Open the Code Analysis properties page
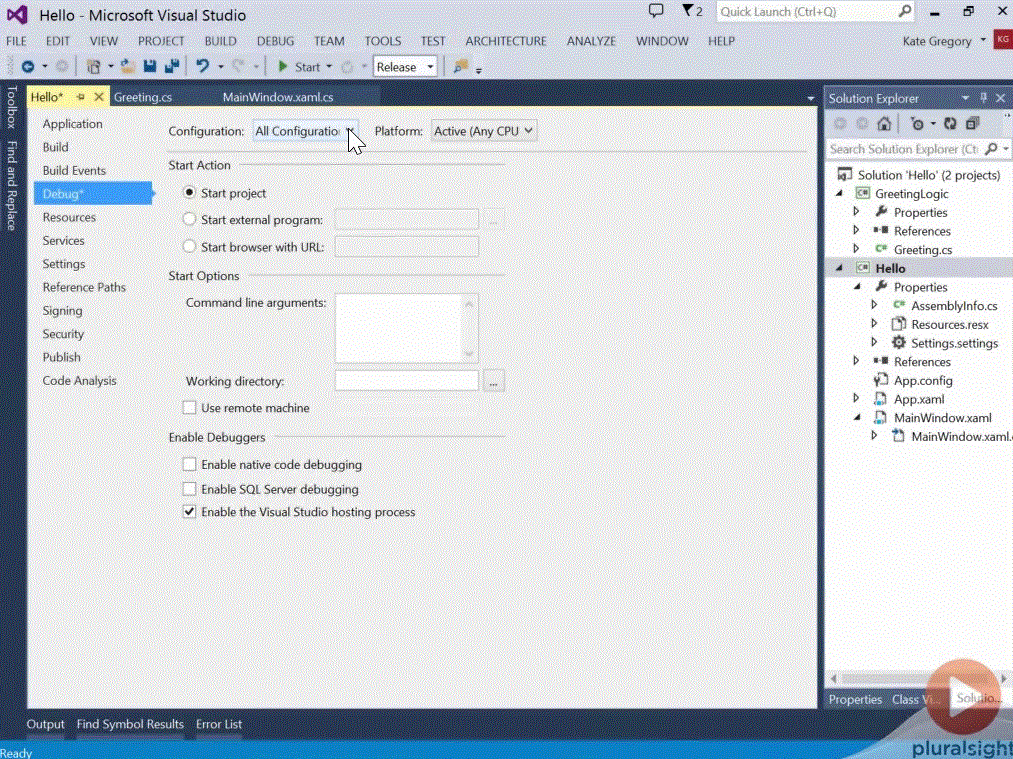This screenshot has width=1013, height=759. point(79,380)
